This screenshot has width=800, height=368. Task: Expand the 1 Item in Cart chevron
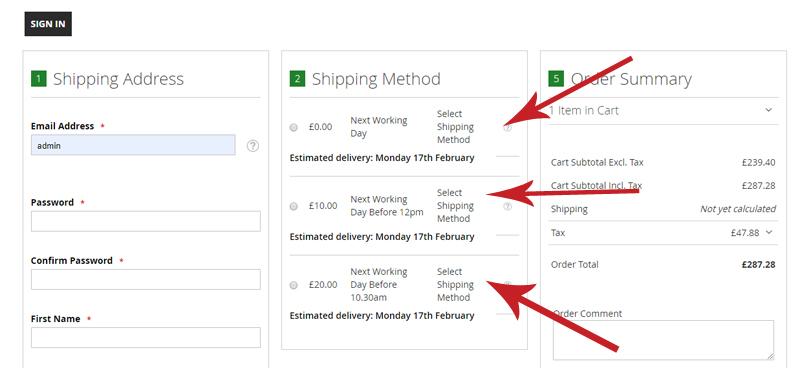(x=768, y=110)
